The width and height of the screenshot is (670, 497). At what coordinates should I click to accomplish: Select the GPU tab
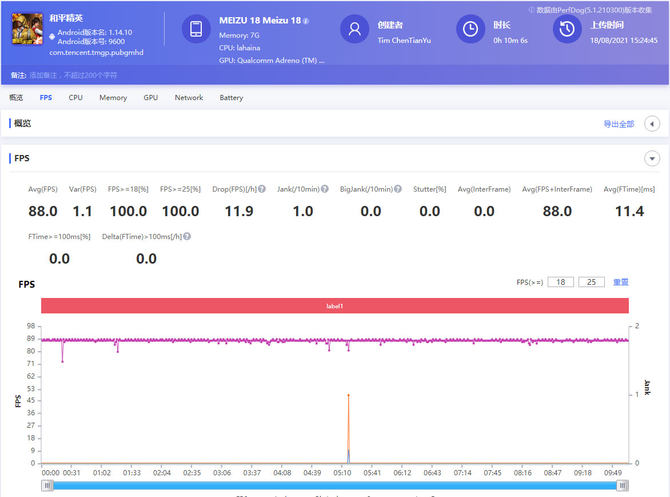150,98
